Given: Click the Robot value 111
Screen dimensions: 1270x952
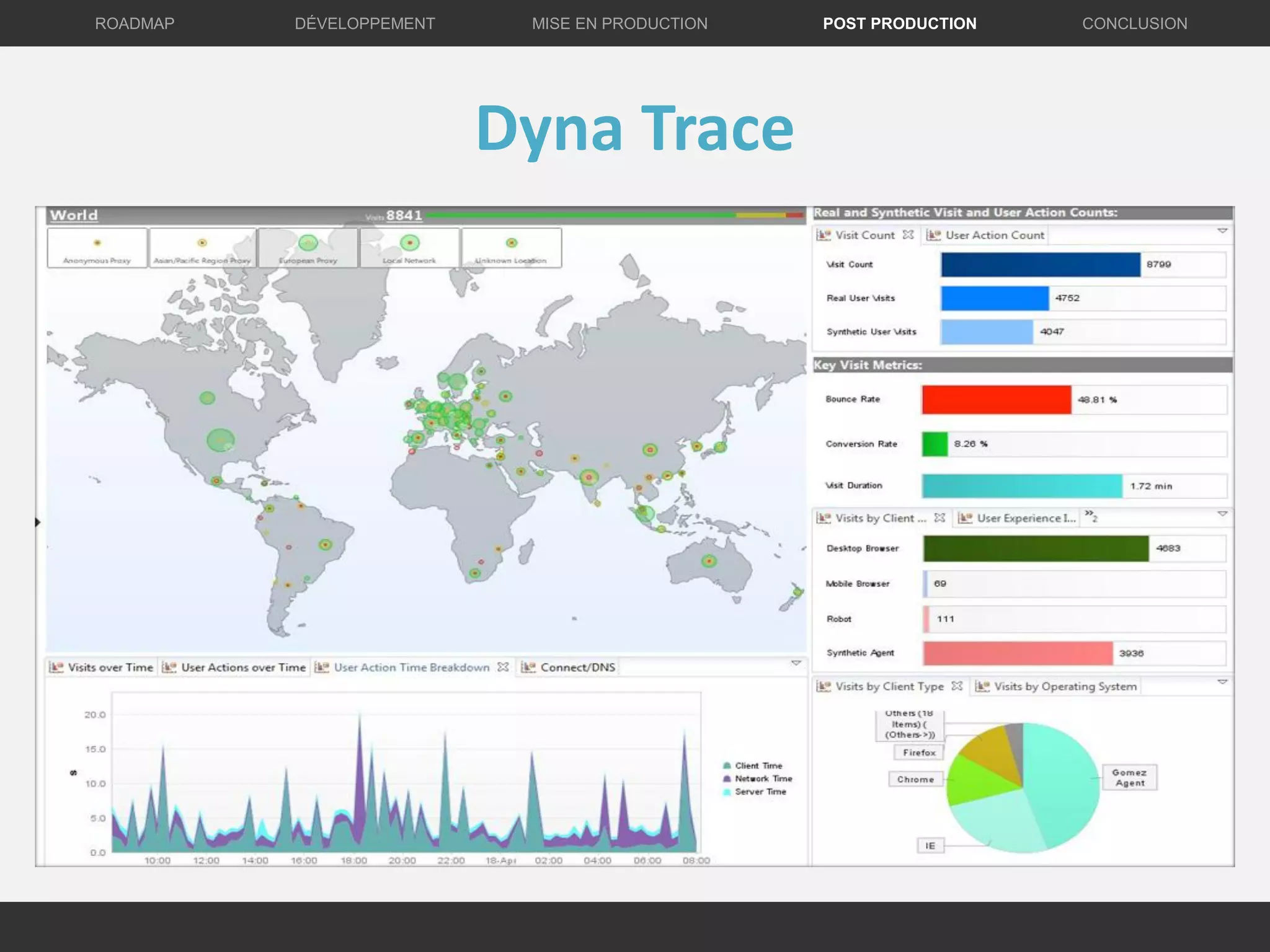Looking at the screenshot, I should pos(945,619).
